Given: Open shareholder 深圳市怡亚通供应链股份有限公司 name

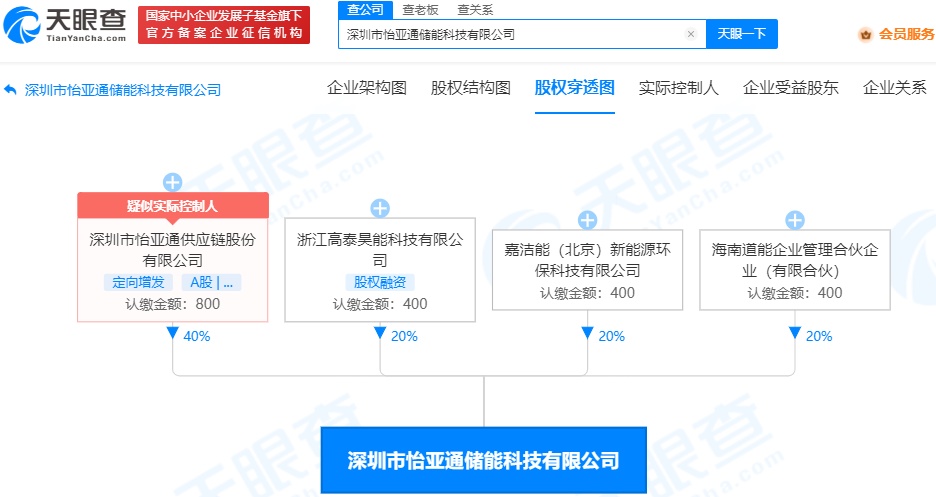Looking at the screenshot, I should click(x=173, y=250).
